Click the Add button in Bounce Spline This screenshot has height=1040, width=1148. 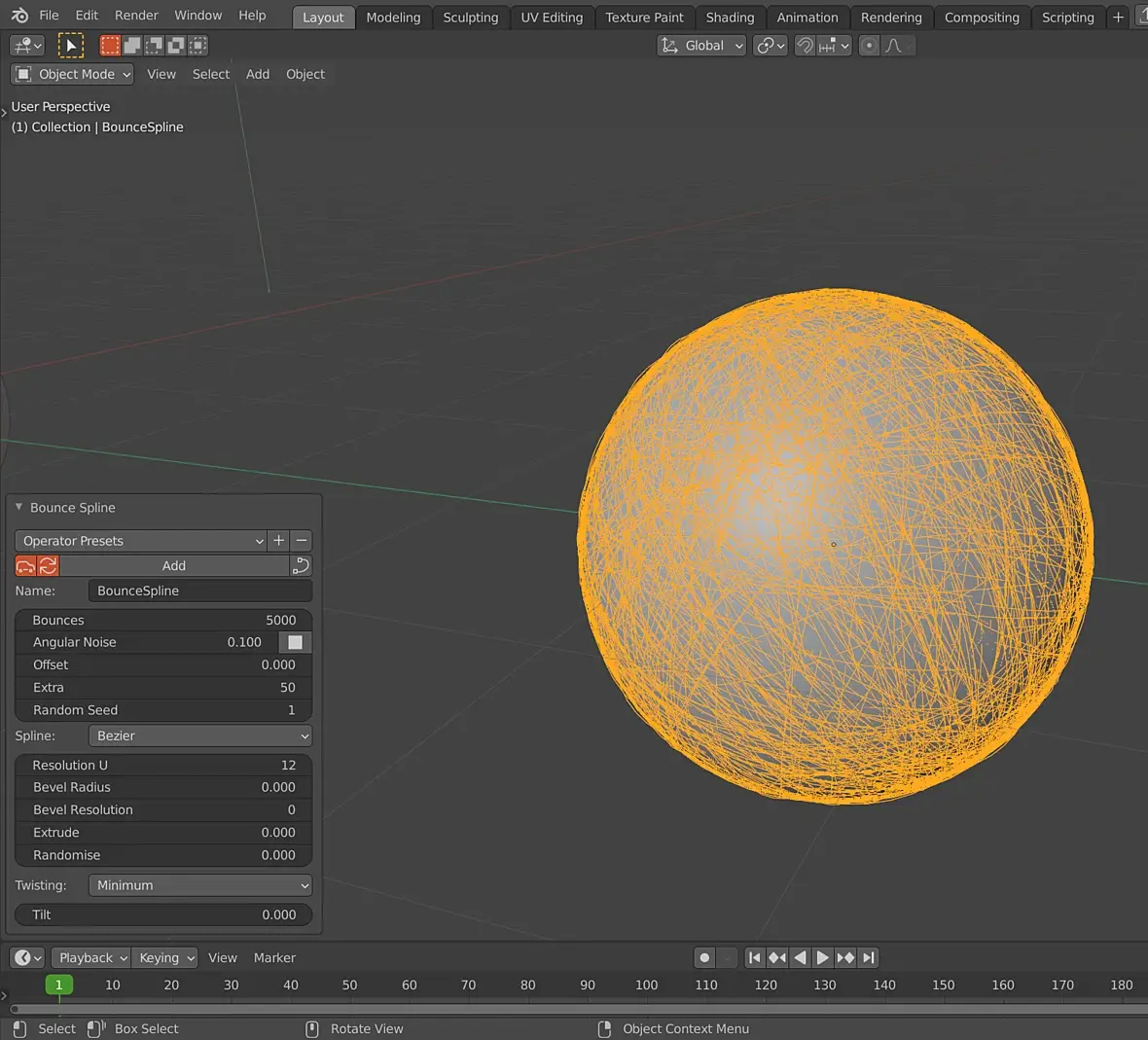coord(174,566)
